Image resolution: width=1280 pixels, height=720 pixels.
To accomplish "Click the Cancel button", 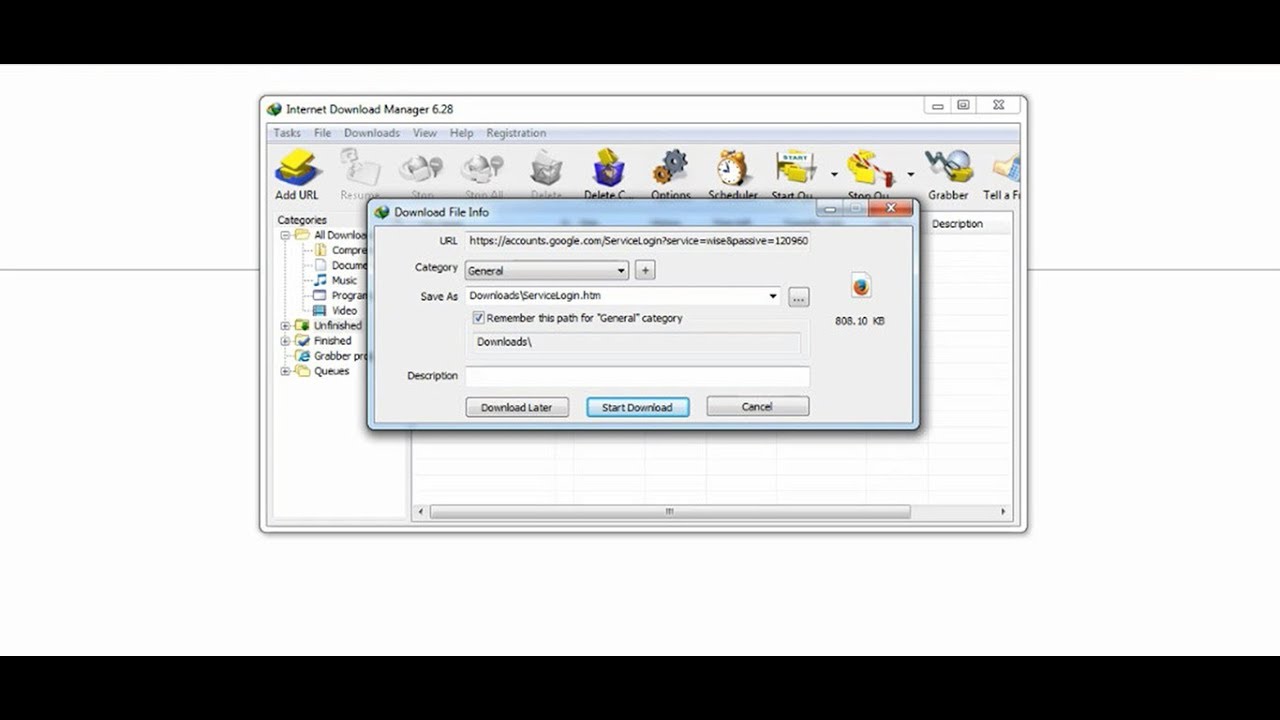I will pyautogui.click(x=758, y=406).
